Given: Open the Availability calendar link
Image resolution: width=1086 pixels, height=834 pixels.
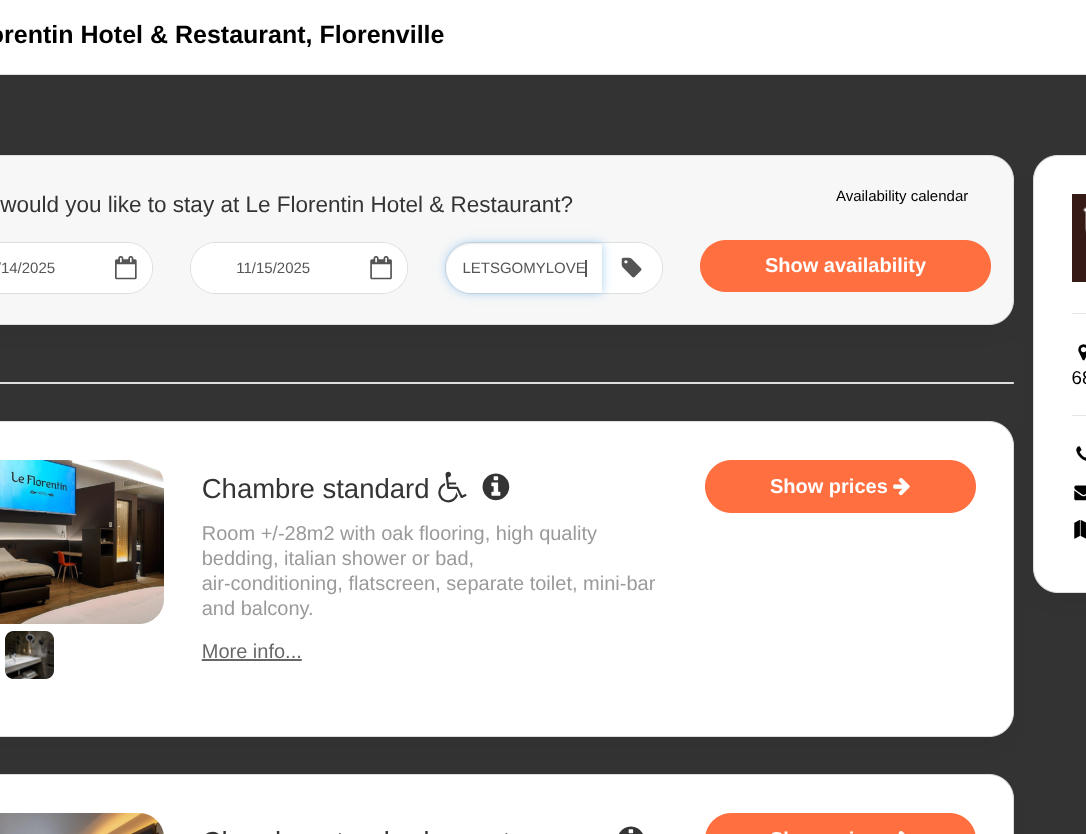Looking at the screenshot, I should coord(901,196).
